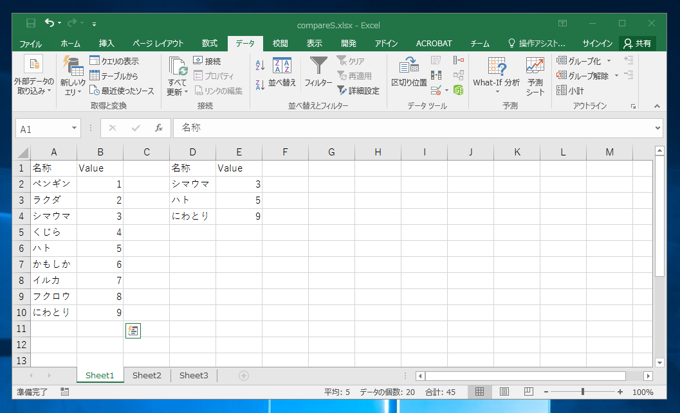Screen dimensions: 680x413
Task: Switch to Sheet3 tab
Action: tap(194, 376)
